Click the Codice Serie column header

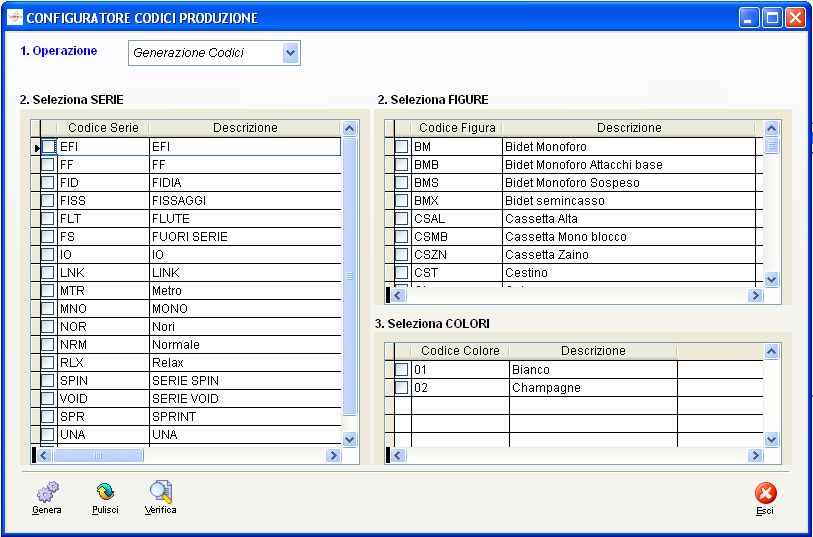[x=103, y=128]
